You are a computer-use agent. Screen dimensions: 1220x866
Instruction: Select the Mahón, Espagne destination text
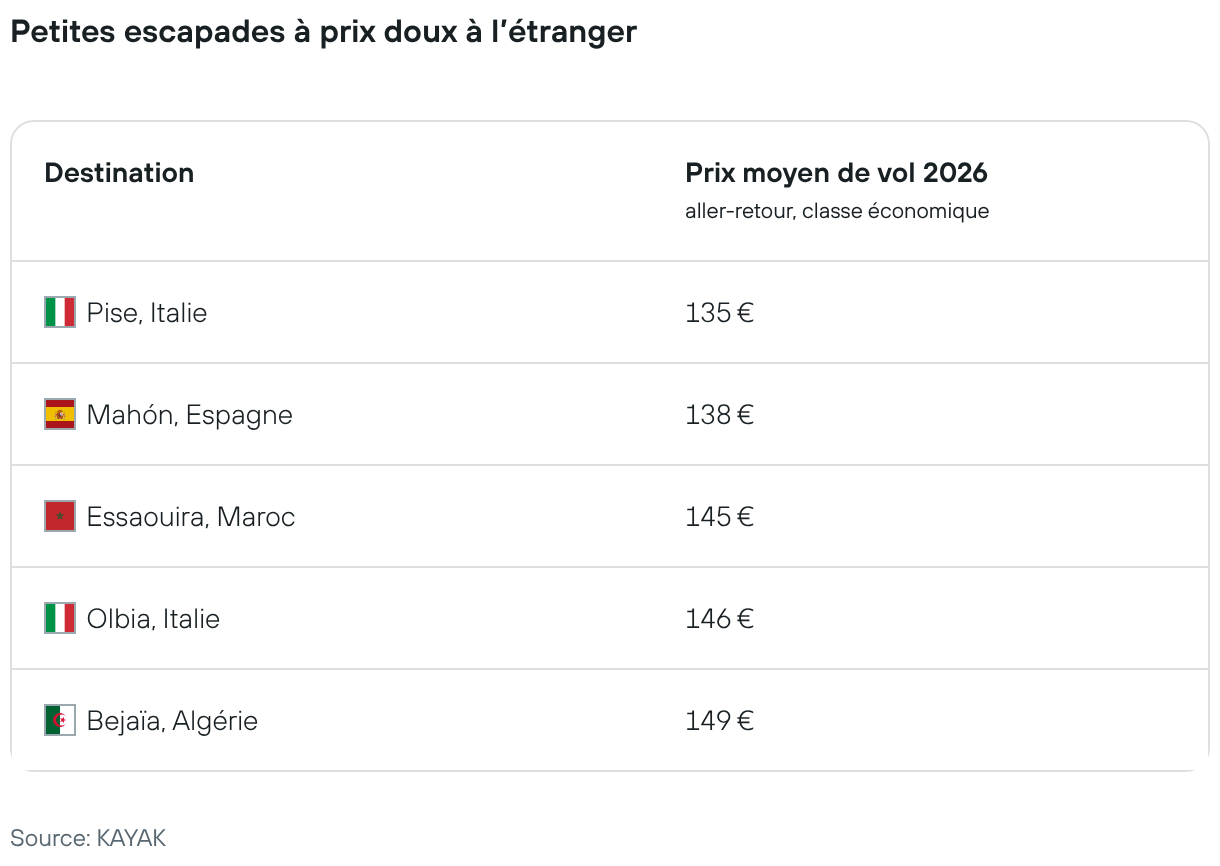coord(190,415)
